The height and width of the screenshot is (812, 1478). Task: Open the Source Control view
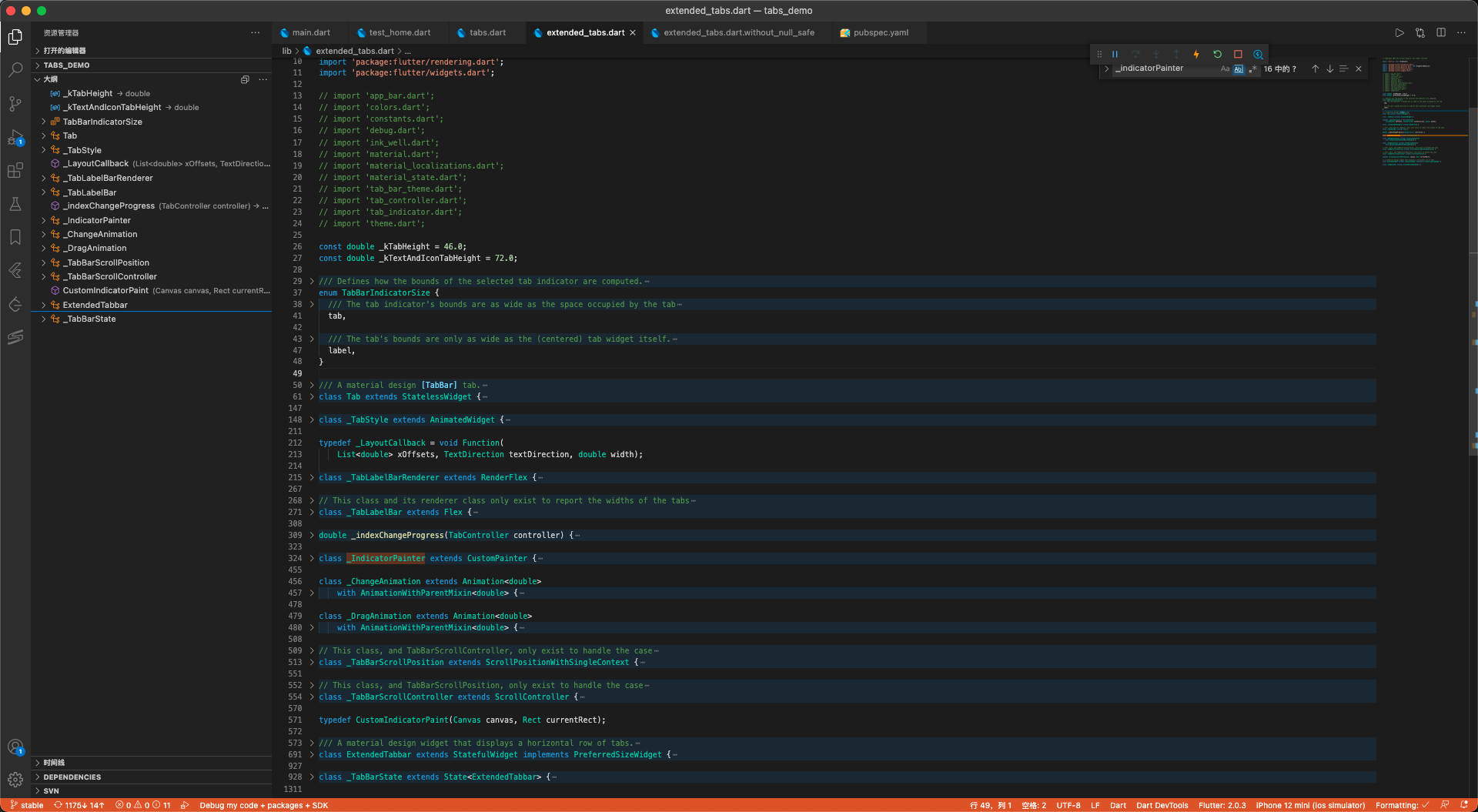(15, 104)
